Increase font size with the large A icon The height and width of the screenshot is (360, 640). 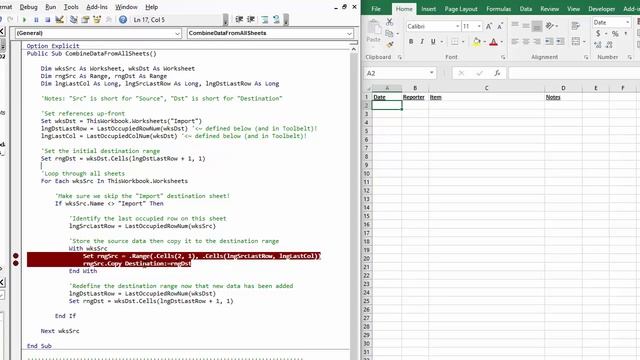[x=489, y=26]
